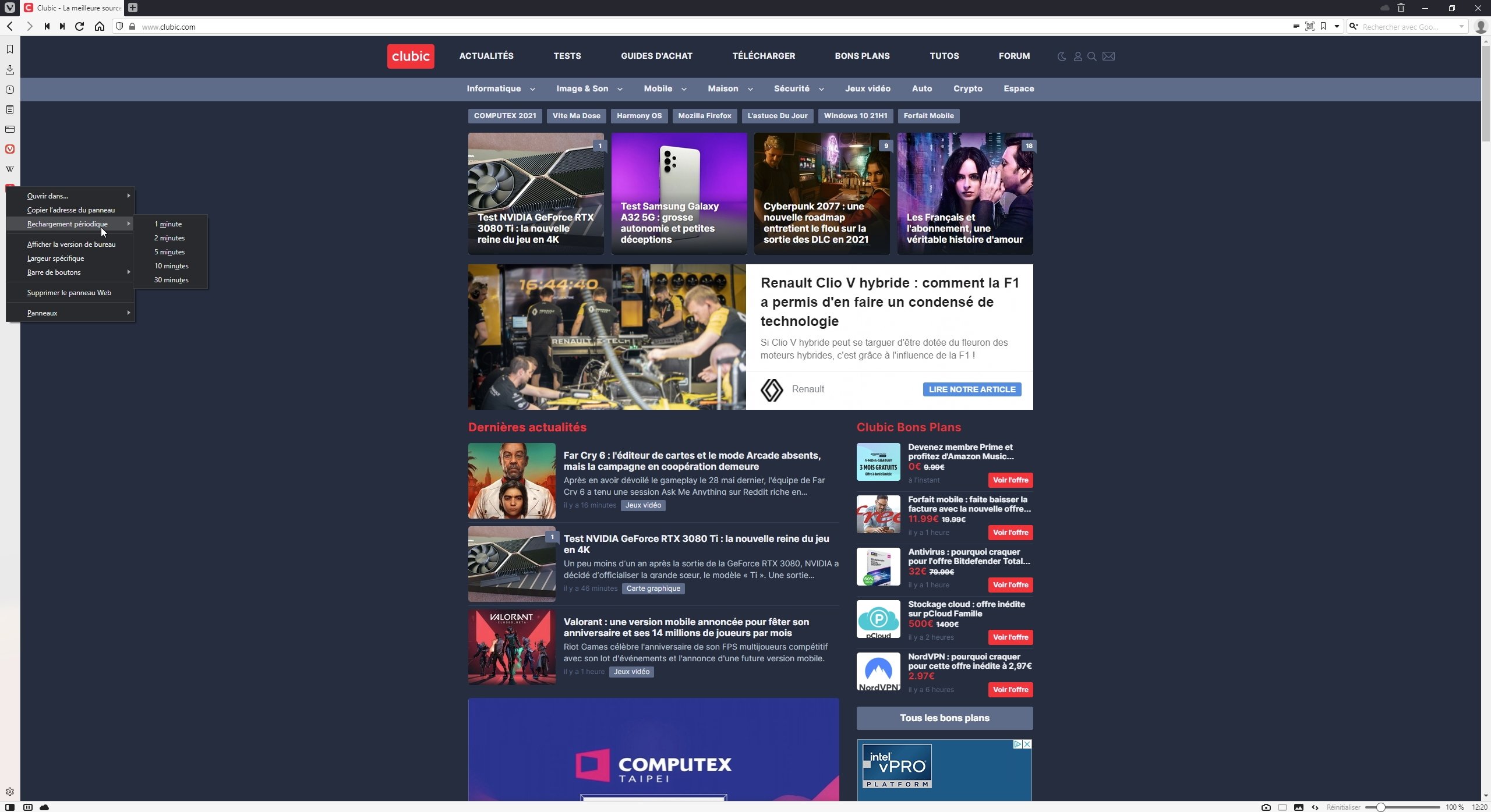Open sidebar settings gear

coord(10,792)
